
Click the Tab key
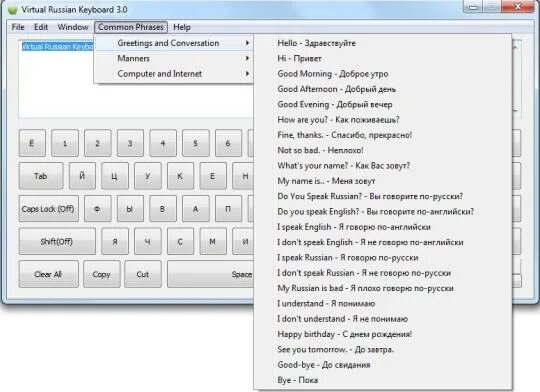tap(41, 176)
